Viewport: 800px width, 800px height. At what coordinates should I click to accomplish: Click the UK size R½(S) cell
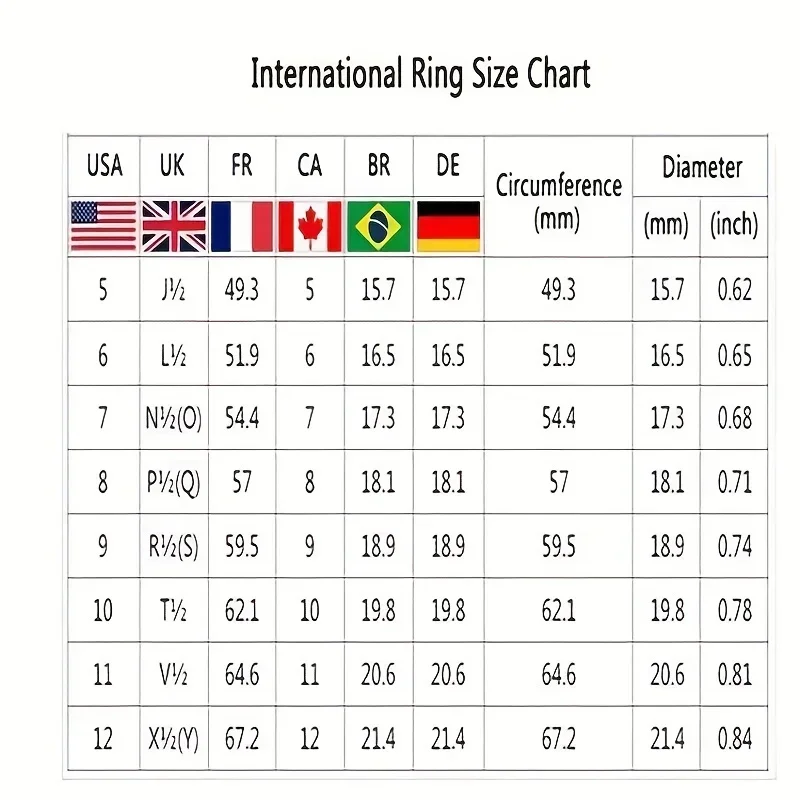[173, 546]
